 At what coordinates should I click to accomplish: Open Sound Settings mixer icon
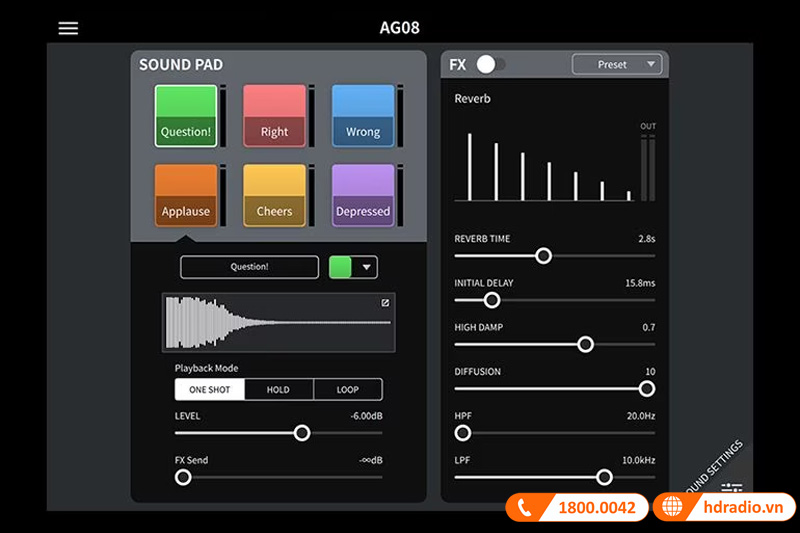[x=732, y=489]
